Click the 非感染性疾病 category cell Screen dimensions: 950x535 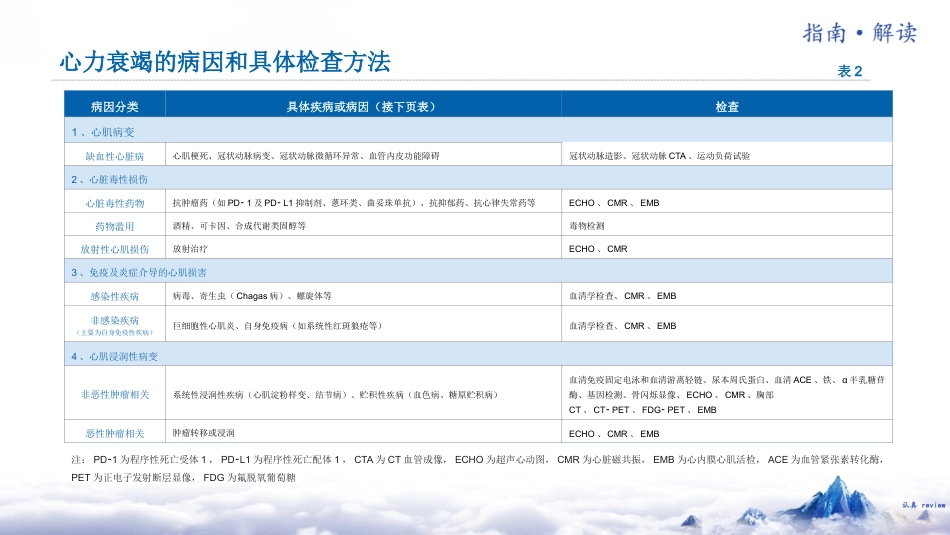pos(115,325)
